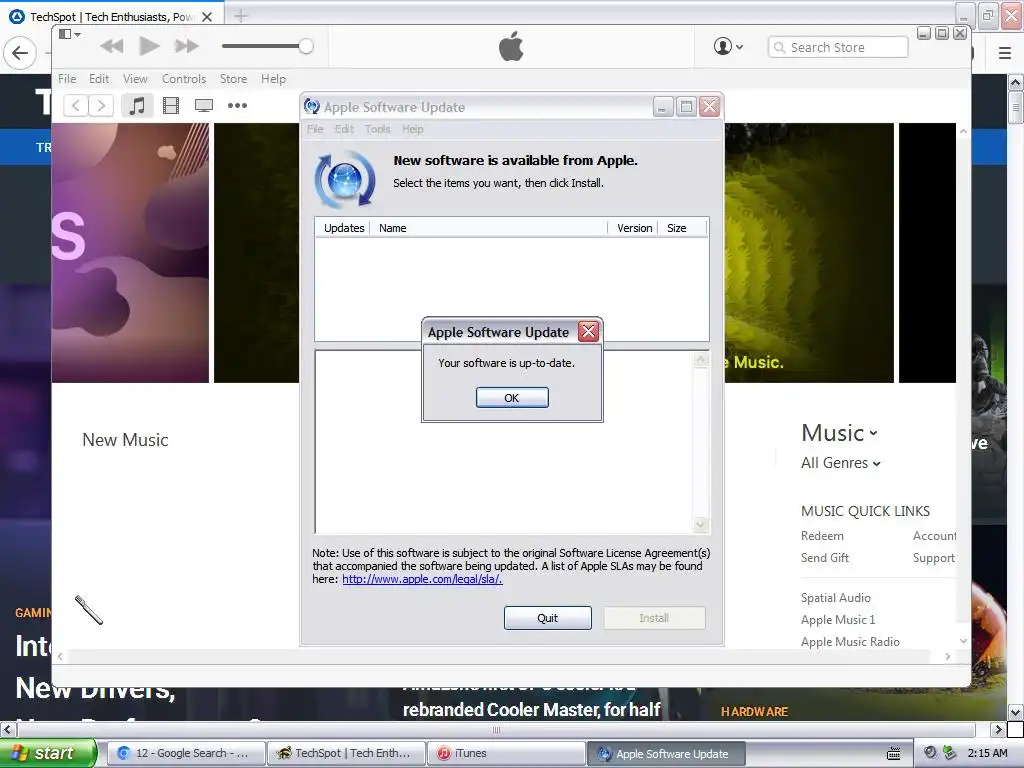Click the TechSpot tab title

click(111, 17)
